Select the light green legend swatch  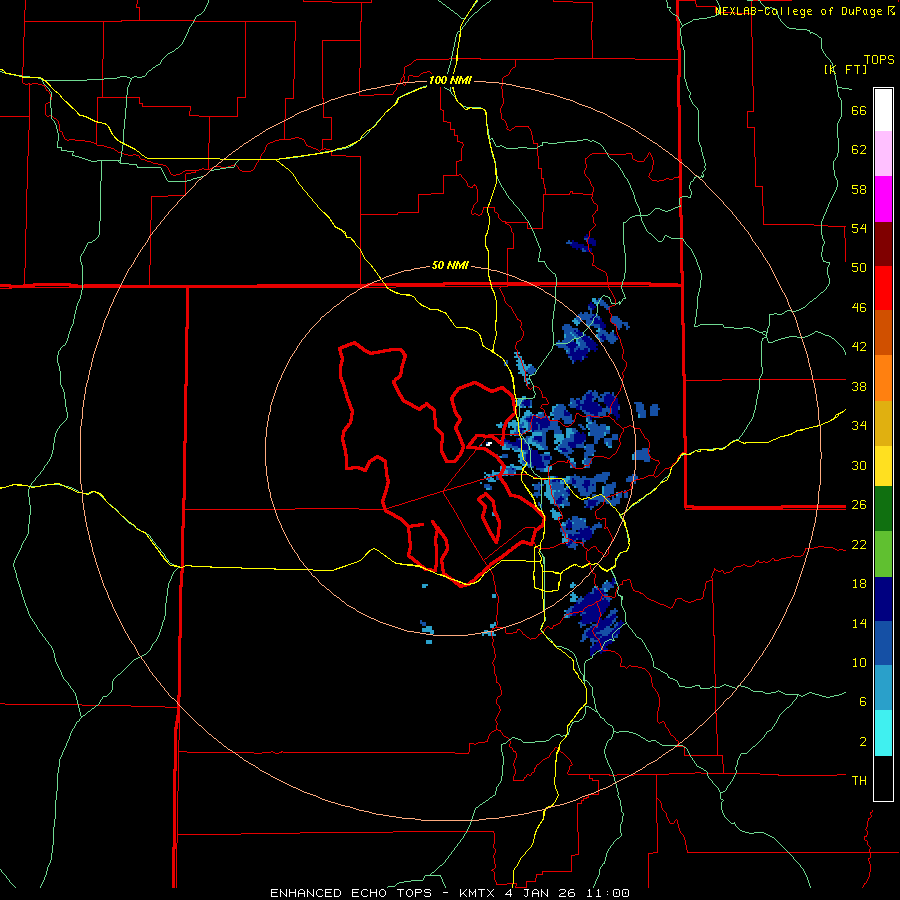point(883,554)
